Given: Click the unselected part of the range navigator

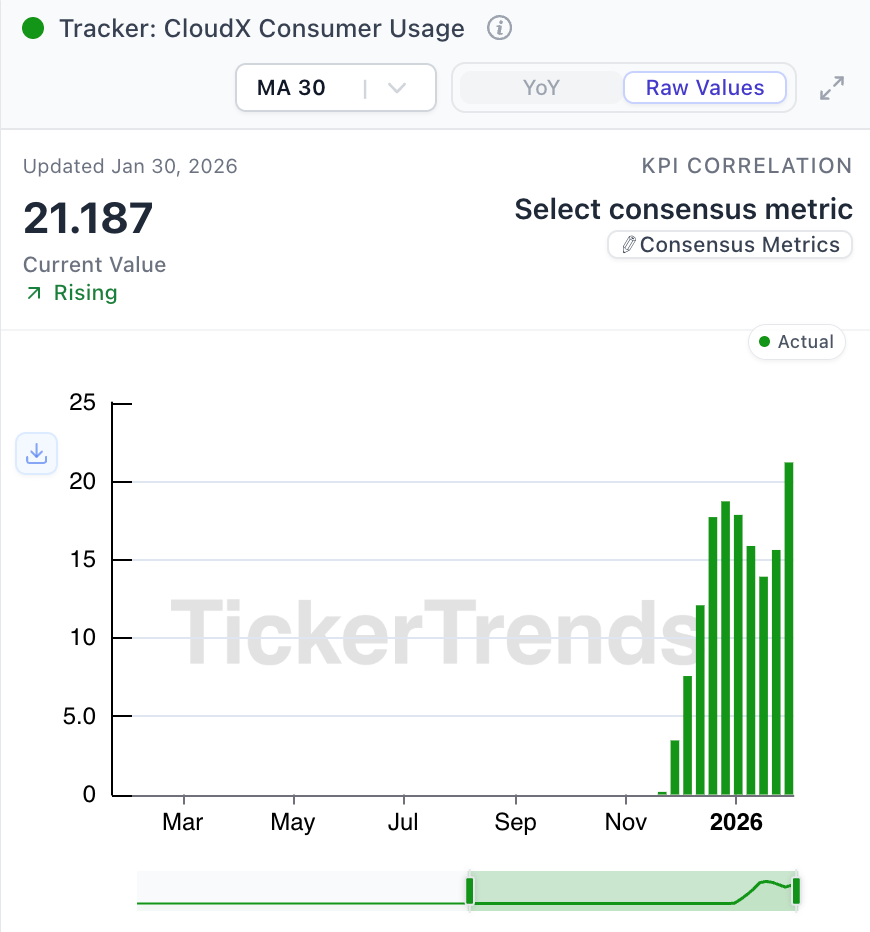Looking at the screenshot, I should (301, 890).
